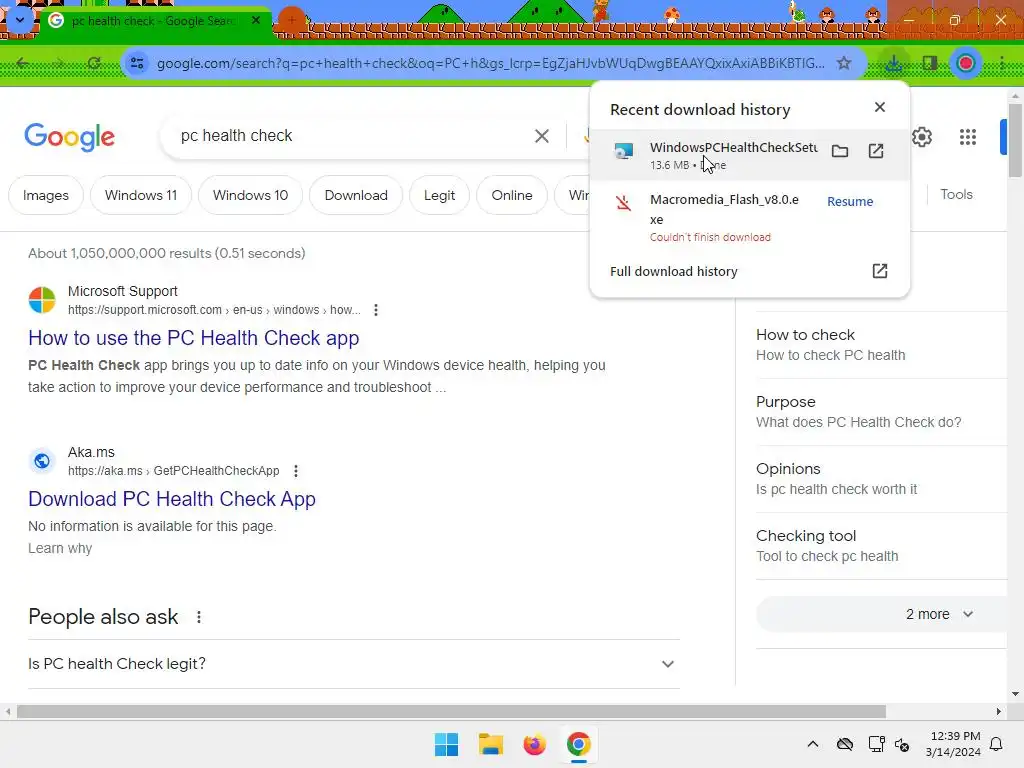Expand Is PC health Check legit question

[353, 664]
